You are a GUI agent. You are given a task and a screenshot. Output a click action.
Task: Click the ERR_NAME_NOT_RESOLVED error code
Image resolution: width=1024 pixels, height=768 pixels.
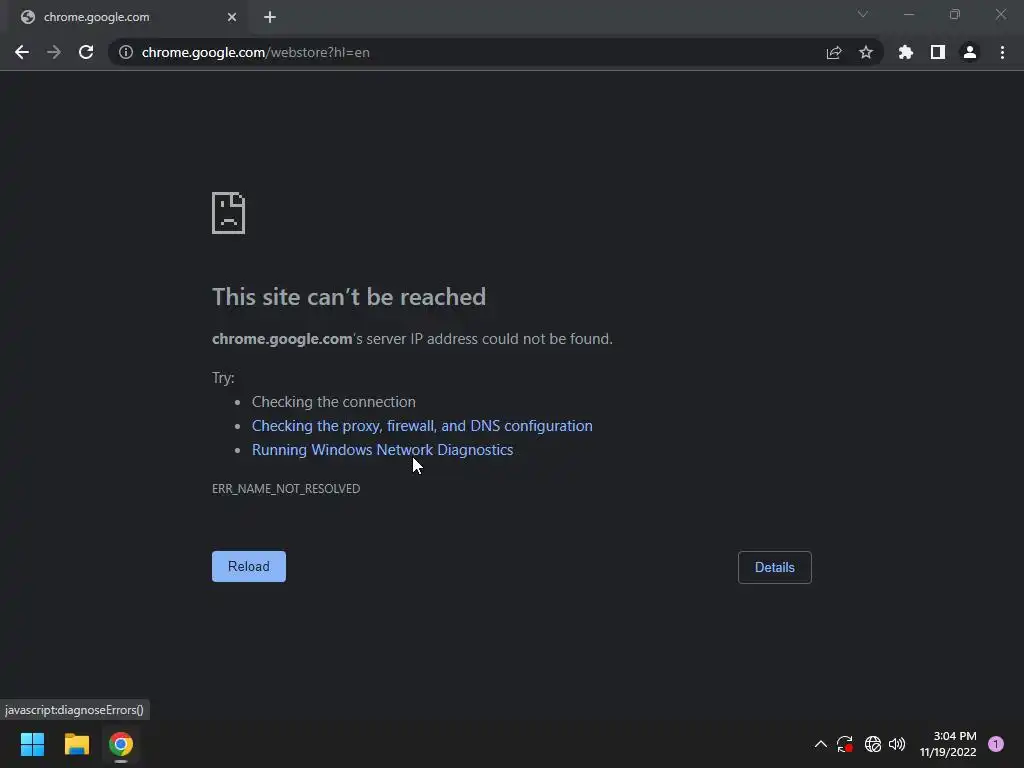click(286, 488)
